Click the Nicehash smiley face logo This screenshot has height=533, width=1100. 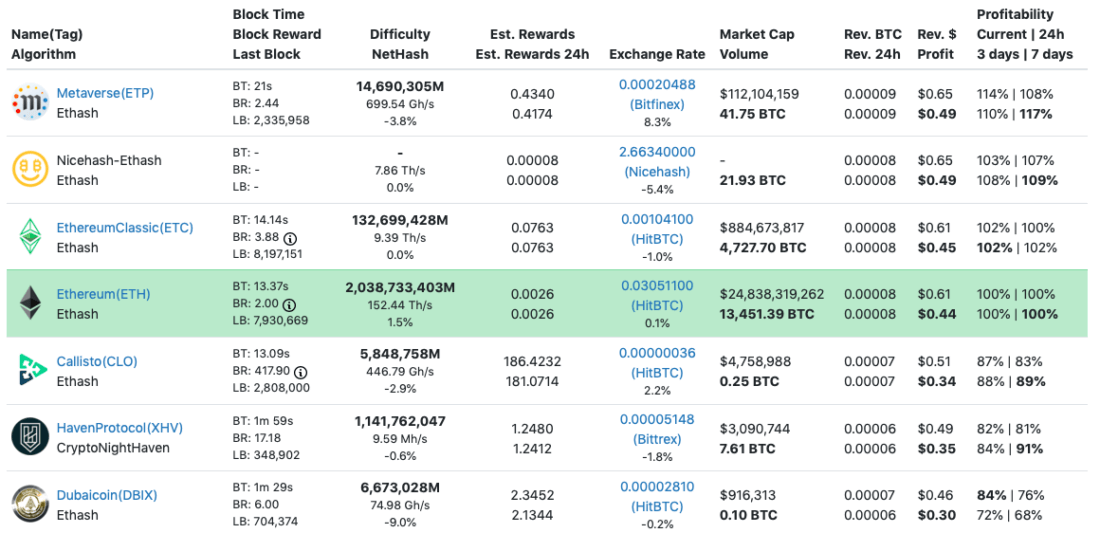(30, 169)
